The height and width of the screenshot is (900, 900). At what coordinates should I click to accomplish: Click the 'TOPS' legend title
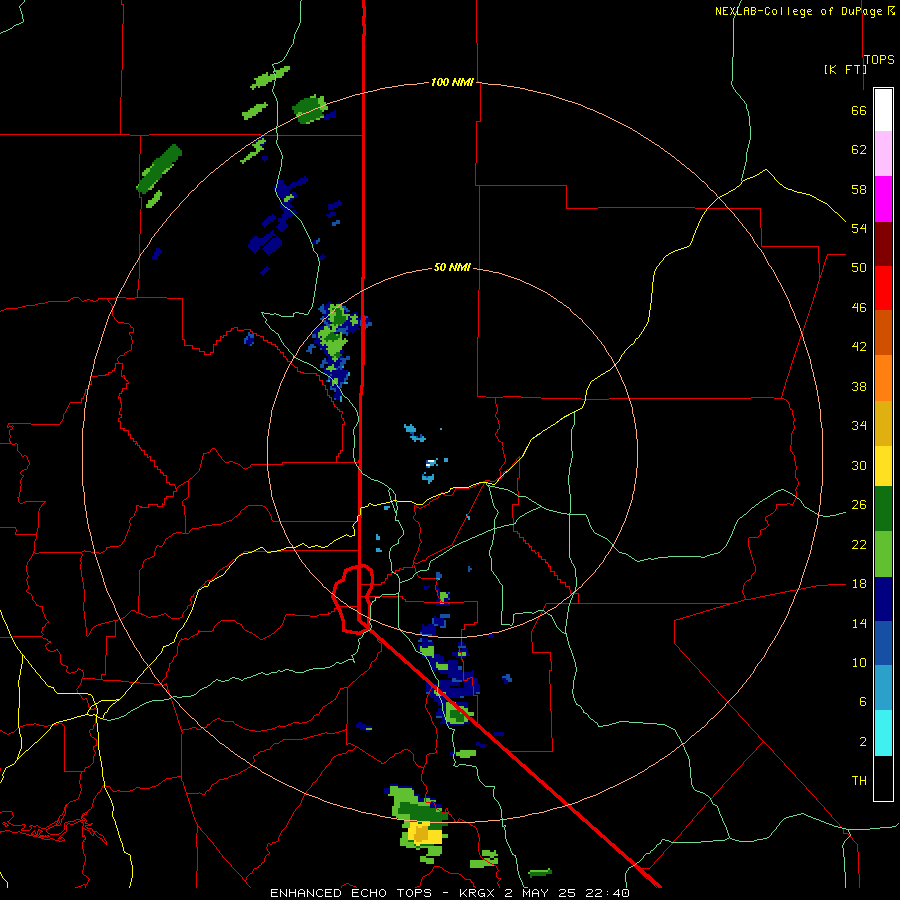click(879, 59)
